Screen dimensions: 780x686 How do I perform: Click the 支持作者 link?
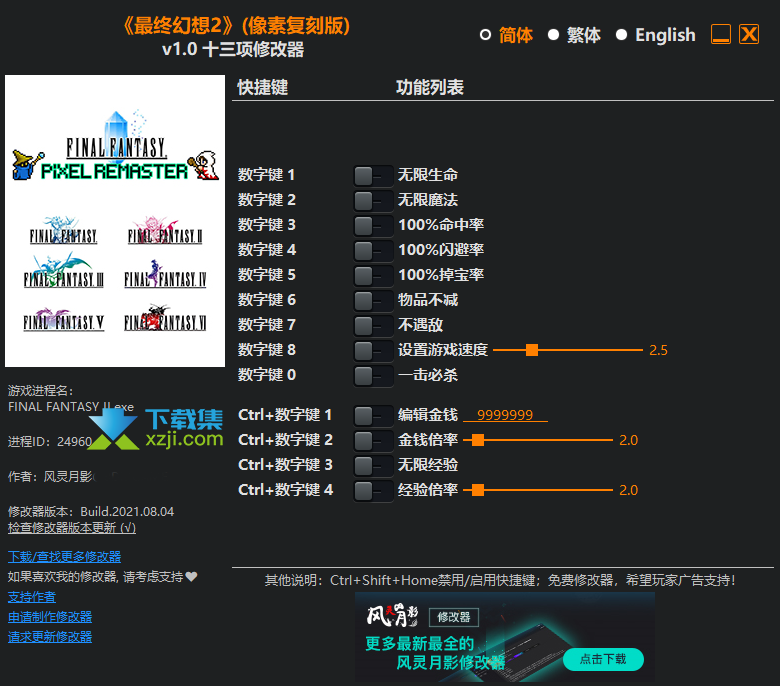coord(32,597)
